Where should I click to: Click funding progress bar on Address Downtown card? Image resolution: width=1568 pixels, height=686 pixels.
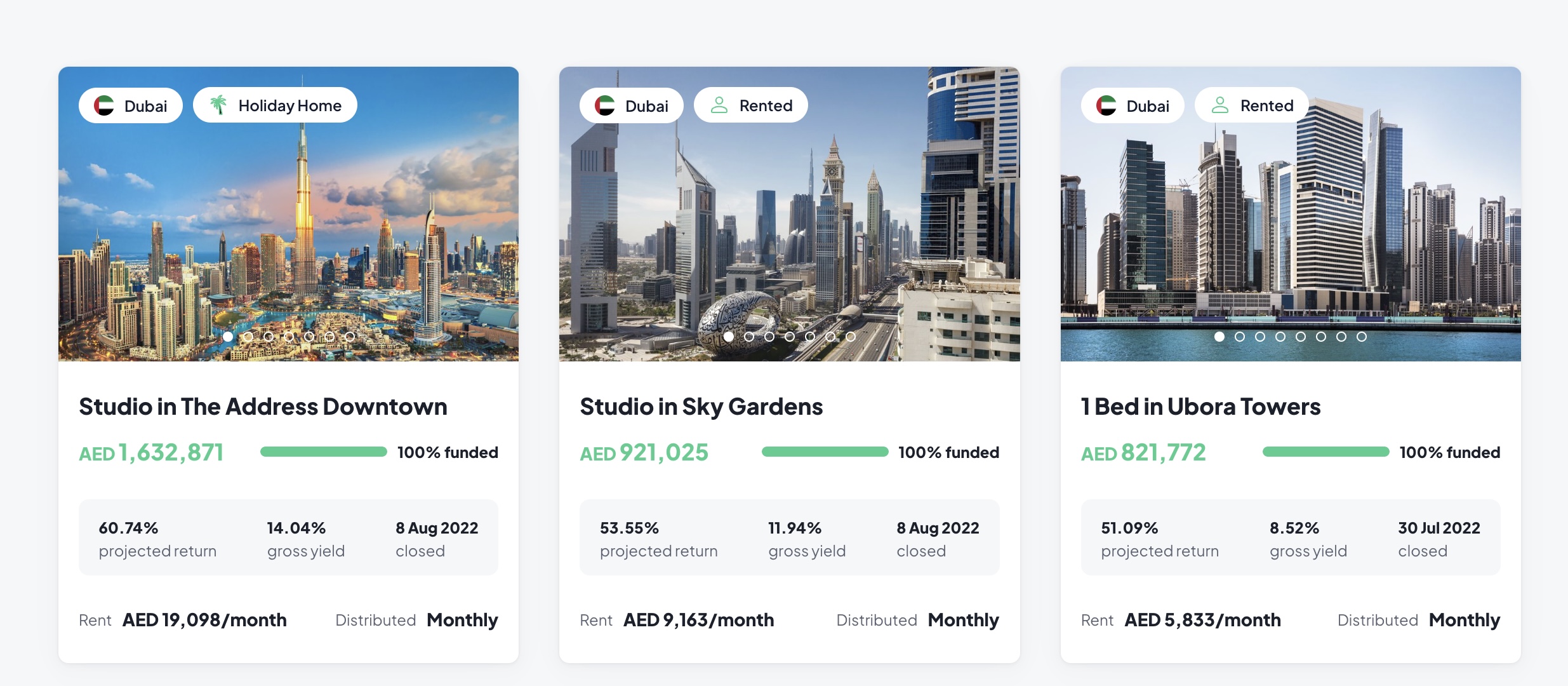click(x=323, y=452)
